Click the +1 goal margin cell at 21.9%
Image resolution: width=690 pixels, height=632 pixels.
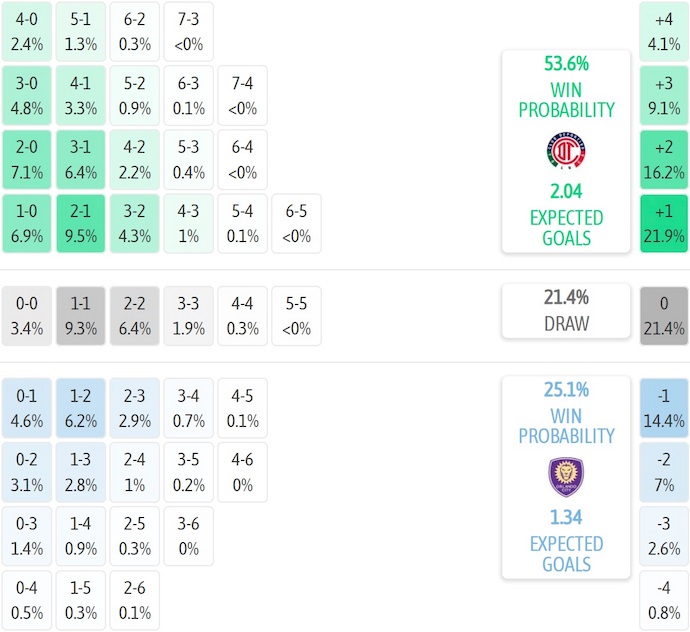pyautogui.click(x=664, y=224)
